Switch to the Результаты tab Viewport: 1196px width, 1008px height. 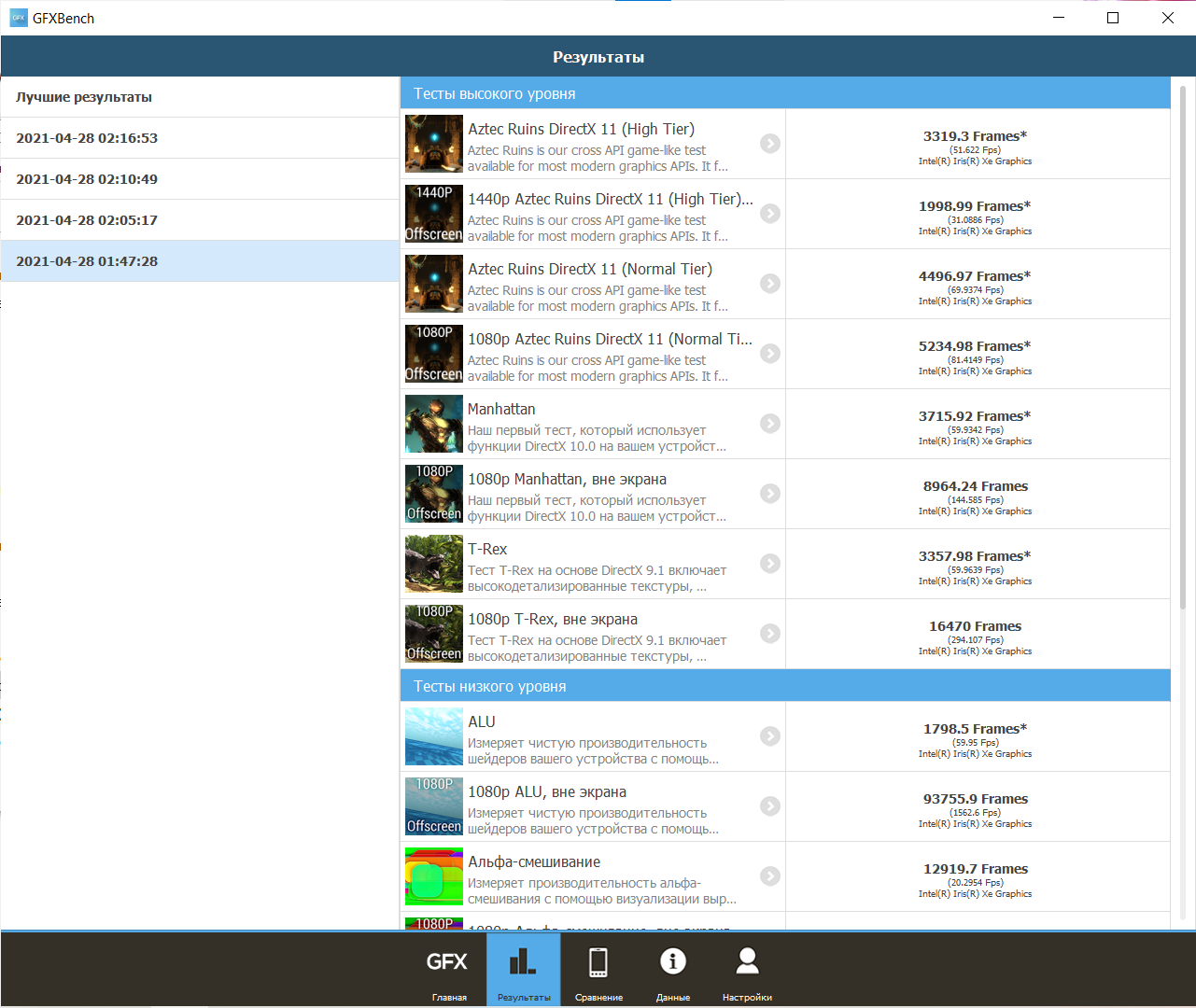pyautogui.click(x=524, y=970)
